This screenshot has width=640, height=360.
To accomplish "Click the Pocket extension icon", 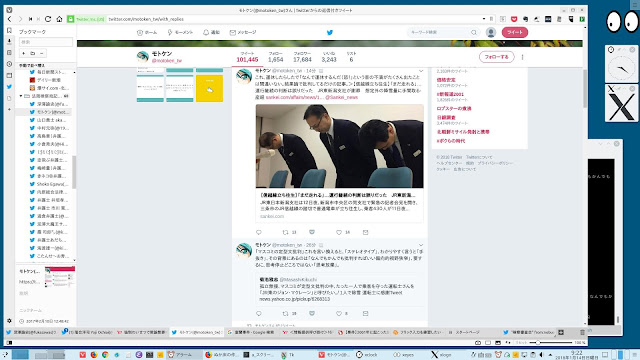I will 514,19.
